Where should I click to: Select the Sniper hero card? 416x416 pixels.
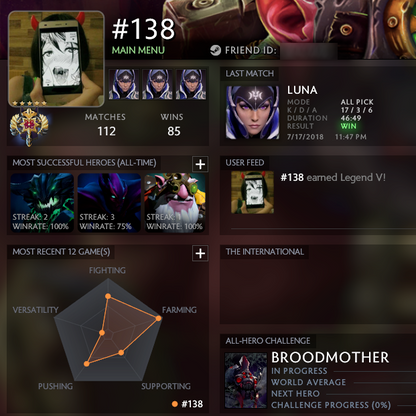(175, 202)
